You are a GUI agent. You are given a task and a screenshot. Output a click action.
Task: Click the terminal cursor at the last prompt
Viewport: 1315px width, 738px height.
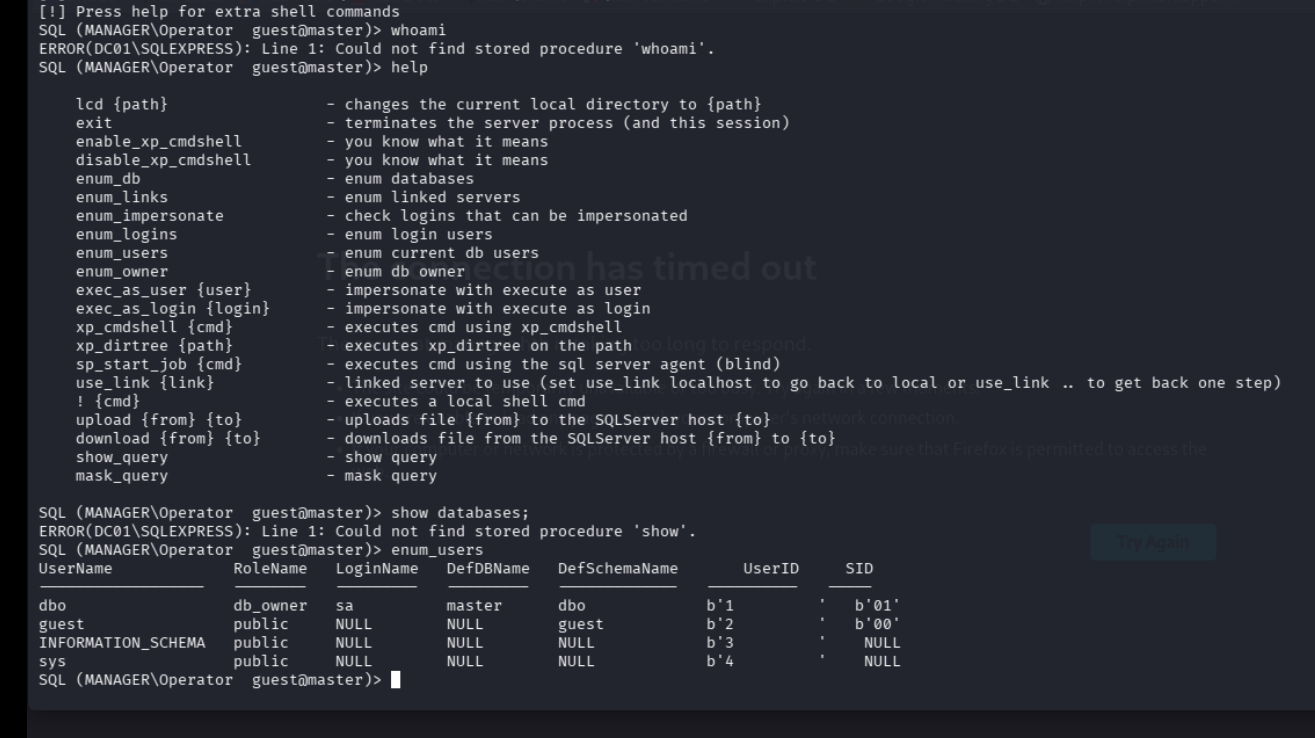pos(396,680)
